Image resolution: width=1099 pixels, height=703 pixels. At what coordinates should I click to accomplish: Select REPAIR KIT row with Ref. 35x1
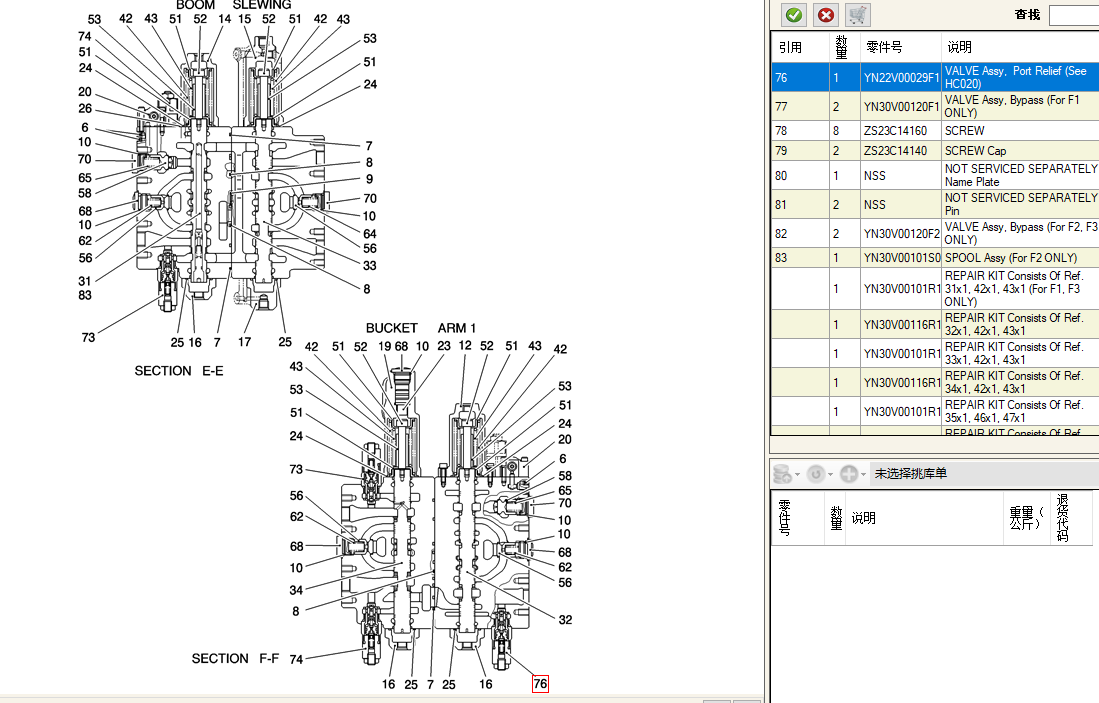pos(935,411)
